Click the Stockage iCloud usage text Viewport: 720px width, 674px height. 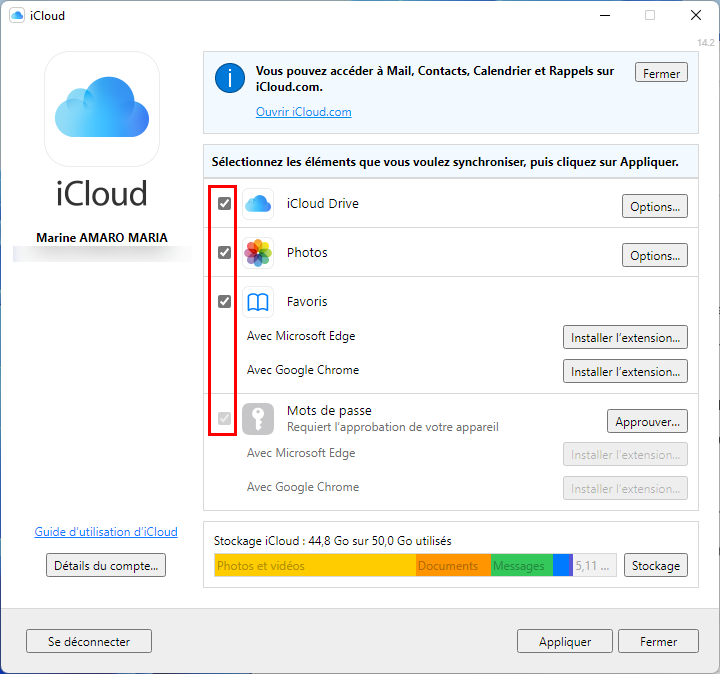(332, 541)
